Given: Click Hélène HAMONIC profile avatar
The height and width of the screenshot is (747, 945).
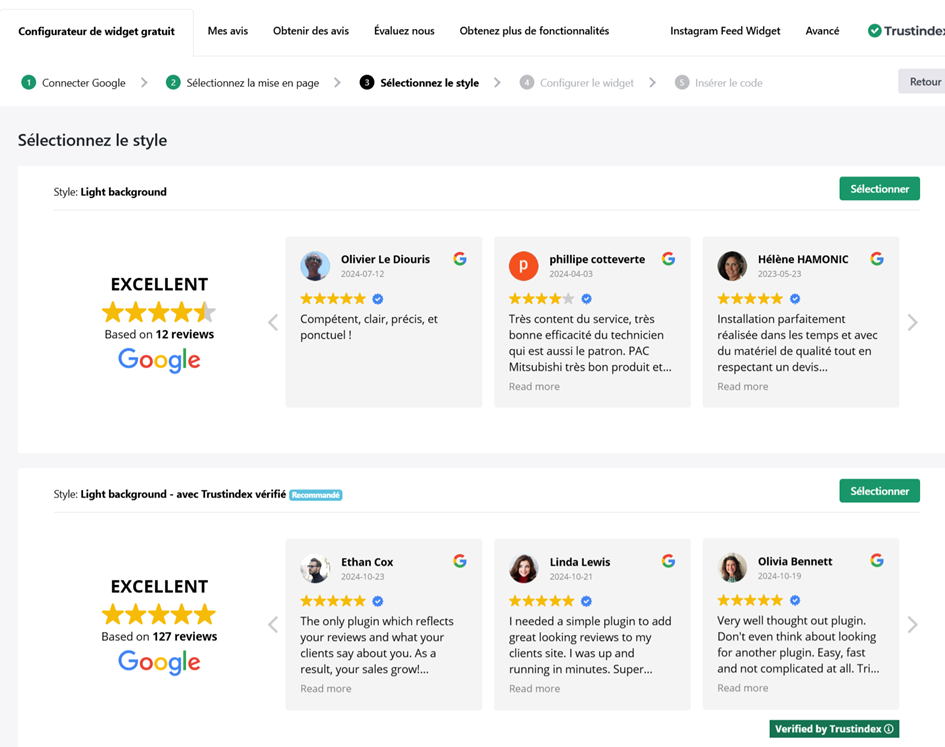Looking at the screenshot, I should click(x=732, y=266).
